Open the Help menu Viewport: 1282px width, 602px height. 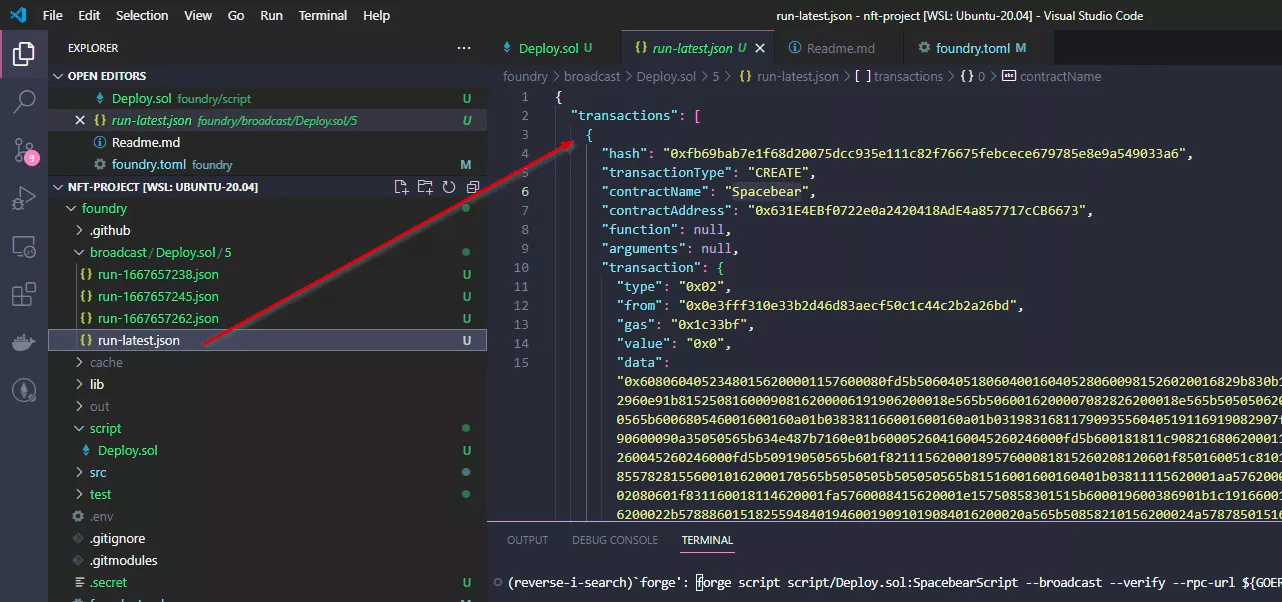point(377,16)
